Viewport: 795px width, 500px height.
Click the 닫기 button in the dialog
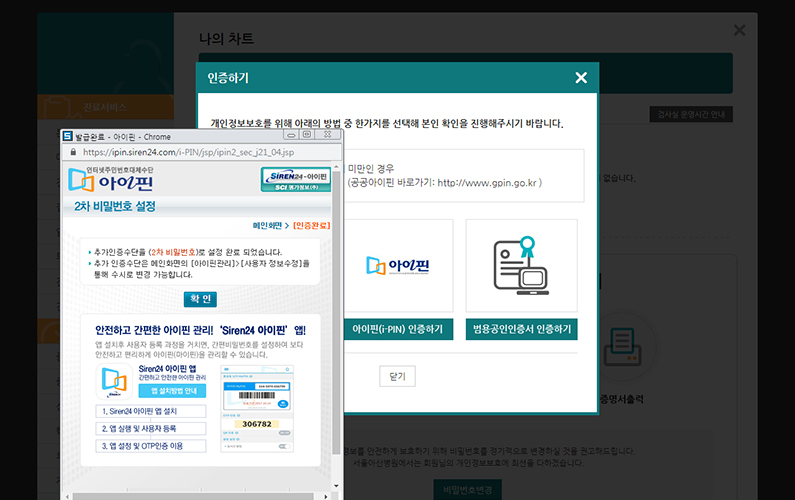click(x=398, y=376)
